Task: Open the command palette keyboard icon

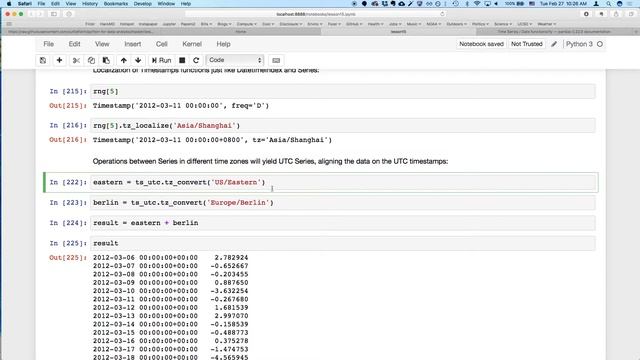Action: click(276, 60)
